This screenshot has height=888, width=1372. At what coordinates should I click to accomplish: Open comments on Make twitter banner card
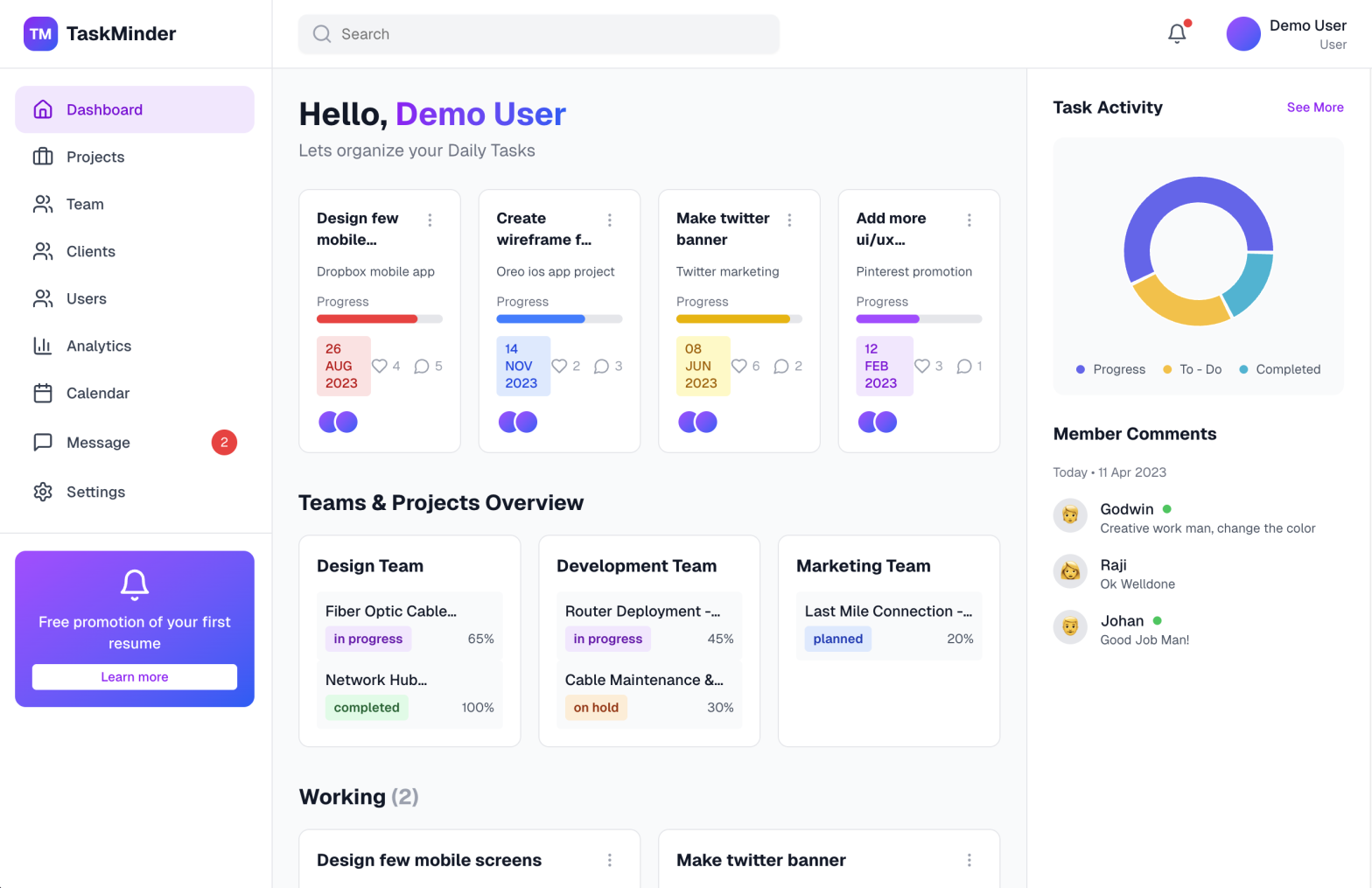pyautogui.click(x=781, y=366)
